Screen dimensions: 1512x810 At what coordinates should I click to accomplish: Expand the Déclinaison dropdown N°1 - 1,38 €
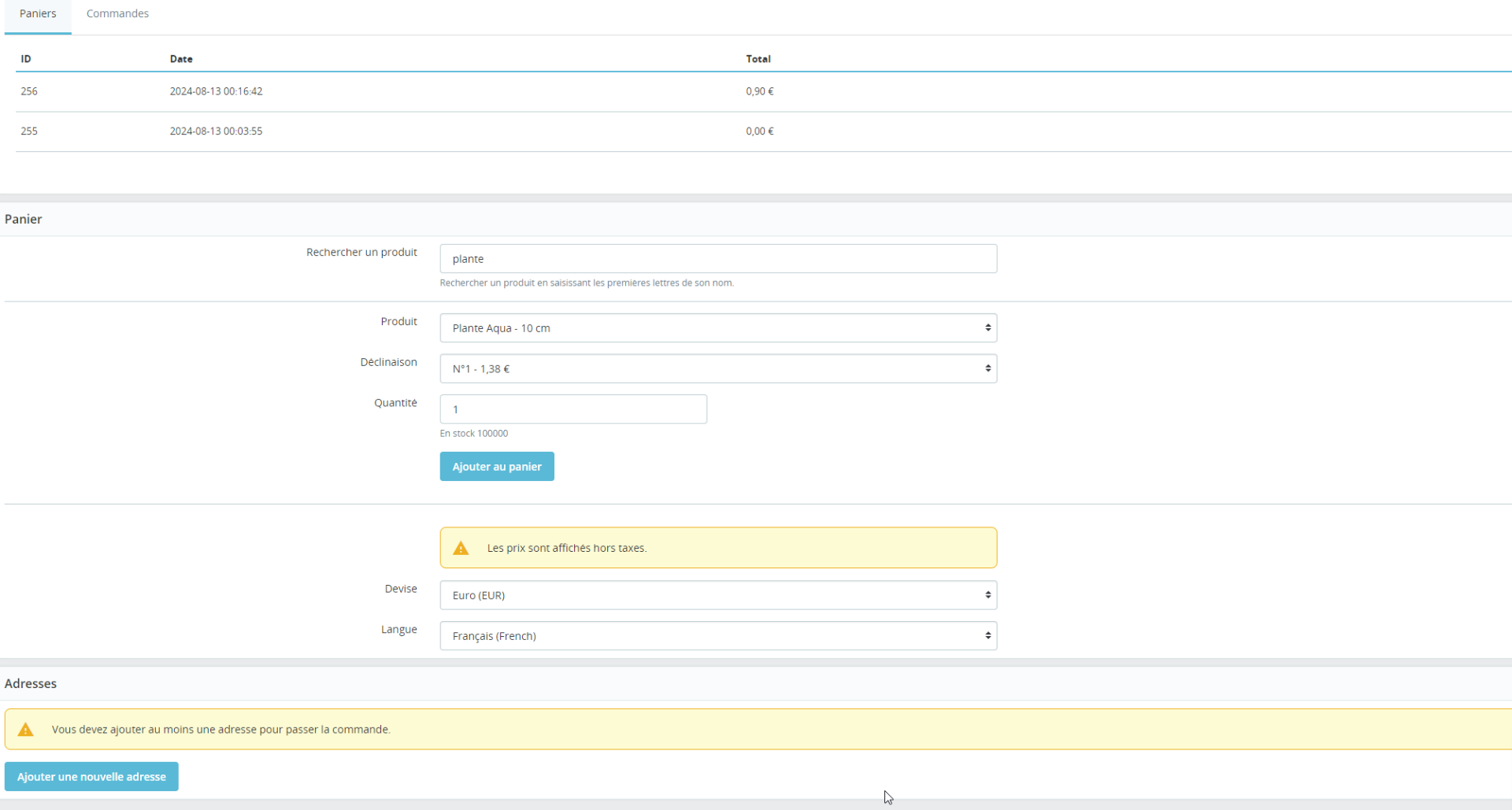tap(718, 368)
